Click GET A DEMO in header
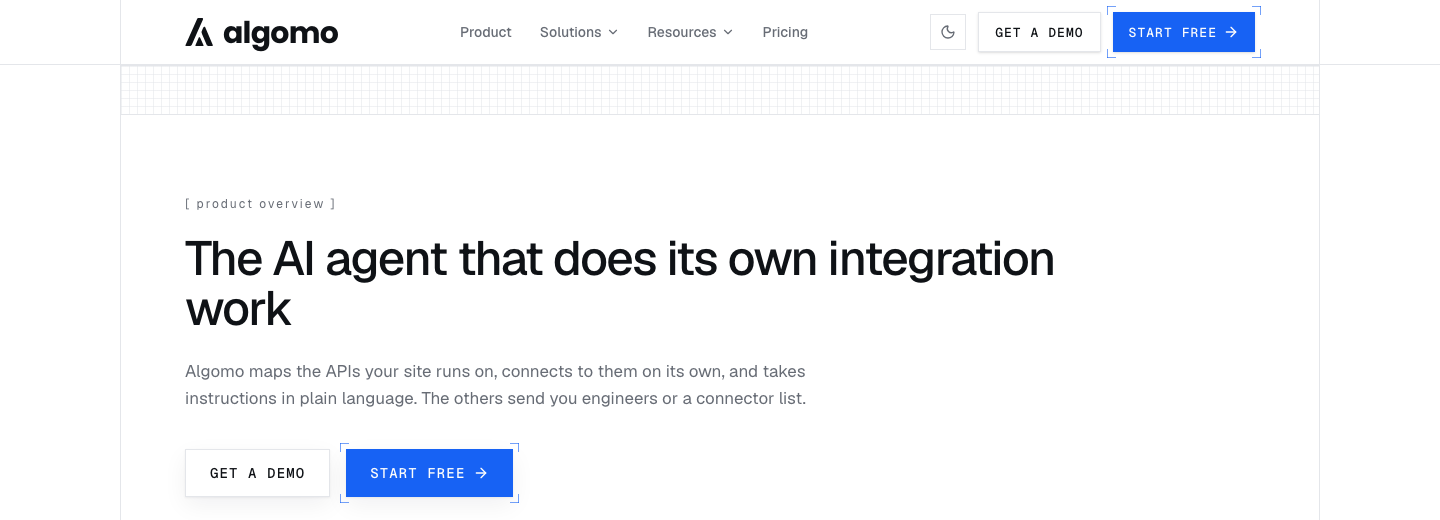This screenshot has width=1440, height=520. [1039, 32]
